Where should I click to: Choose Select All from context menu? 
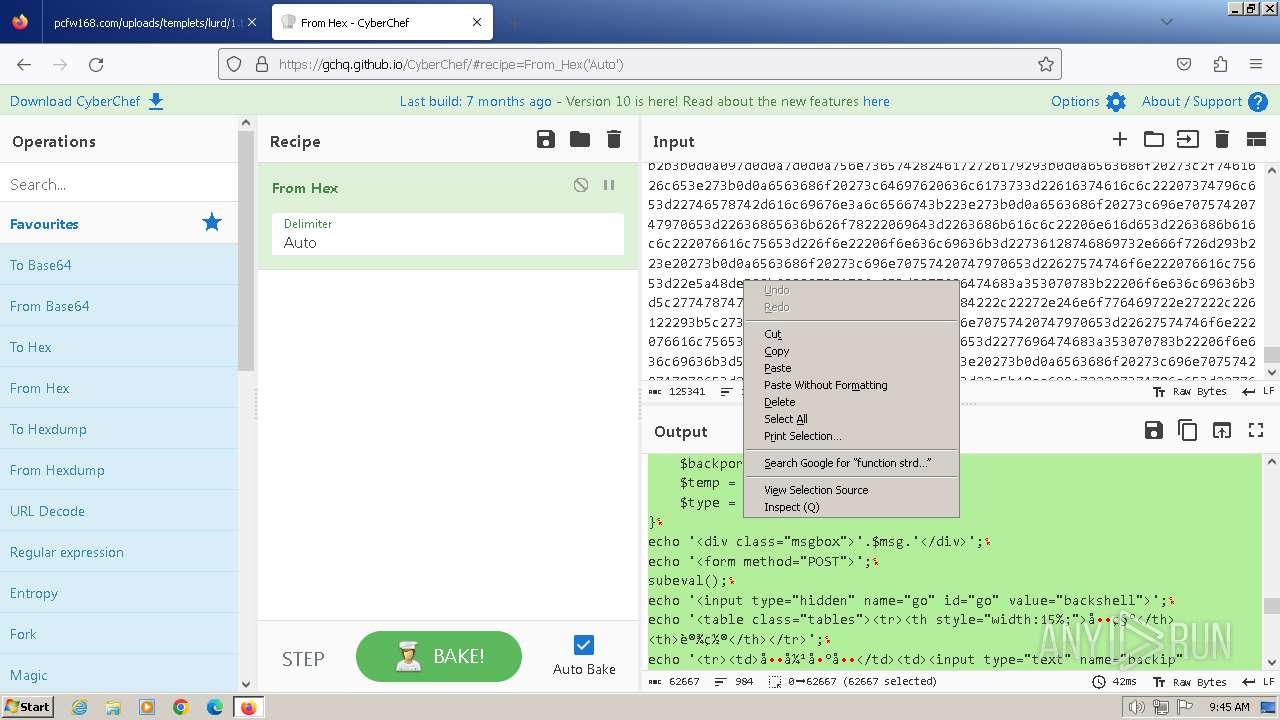[851, 419]
